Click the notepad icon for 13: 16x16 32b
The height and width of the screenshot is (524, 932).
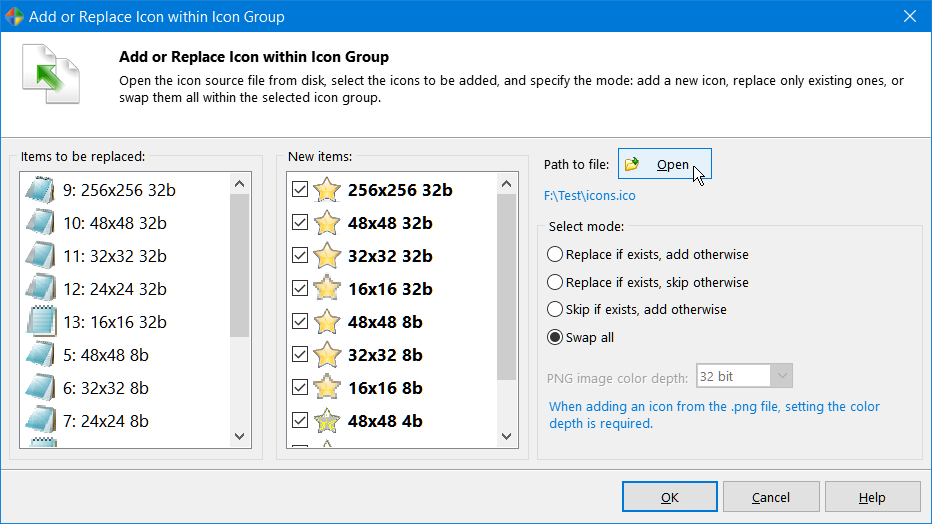point(42,322)
